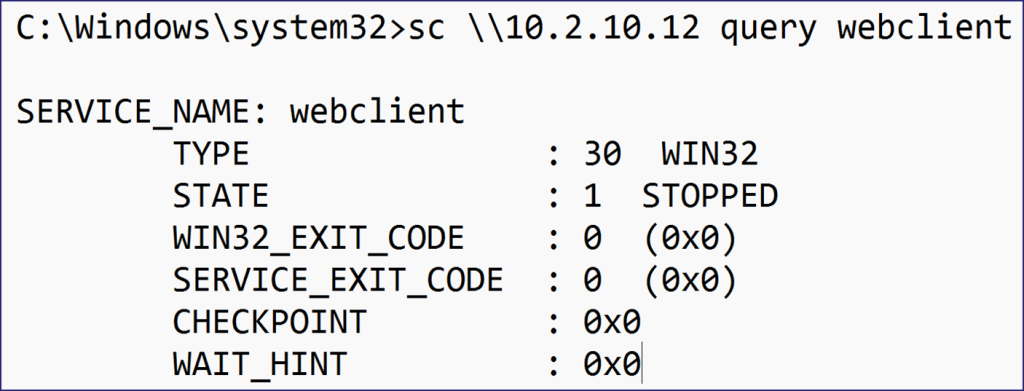
Task: Click webclient value after SERVICE_NAME
Action: [x=377, y=111]
